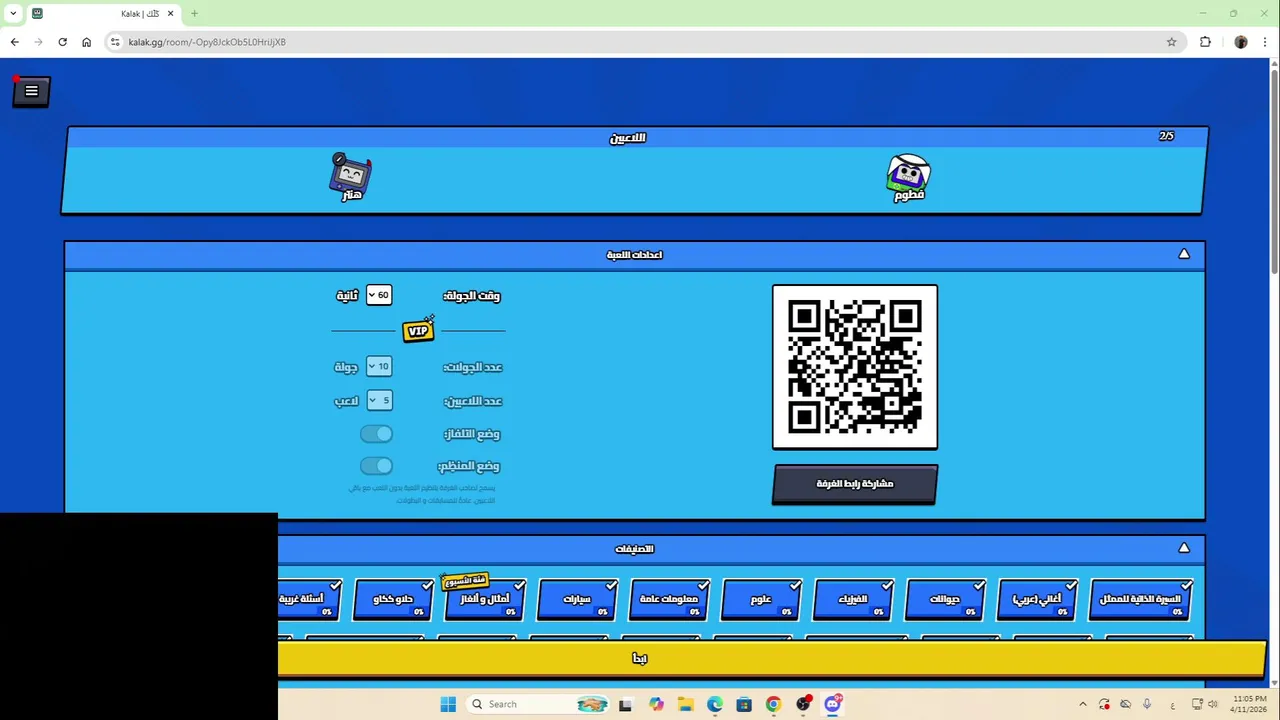This screenshot has width=1280, height=720.
Task: Open Chrome three-dot menu
Action: pyautogui.click(x=1266, y=42)
